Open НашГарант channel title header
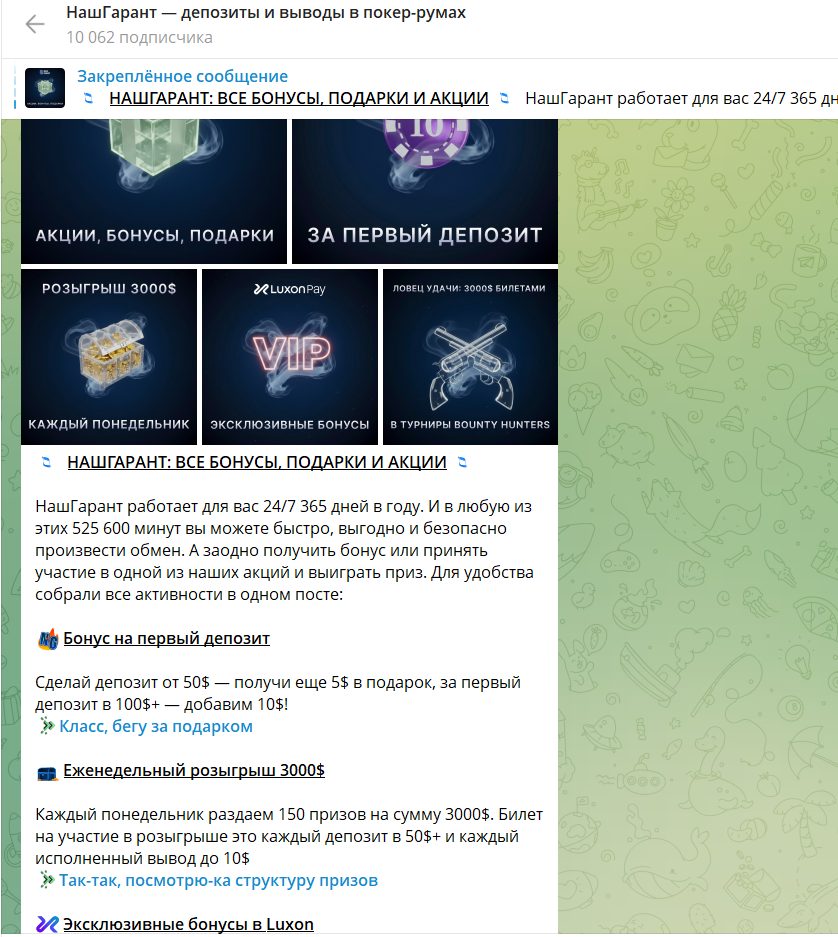This screenshot has height=937, width=838. click(x=266, y=13)
